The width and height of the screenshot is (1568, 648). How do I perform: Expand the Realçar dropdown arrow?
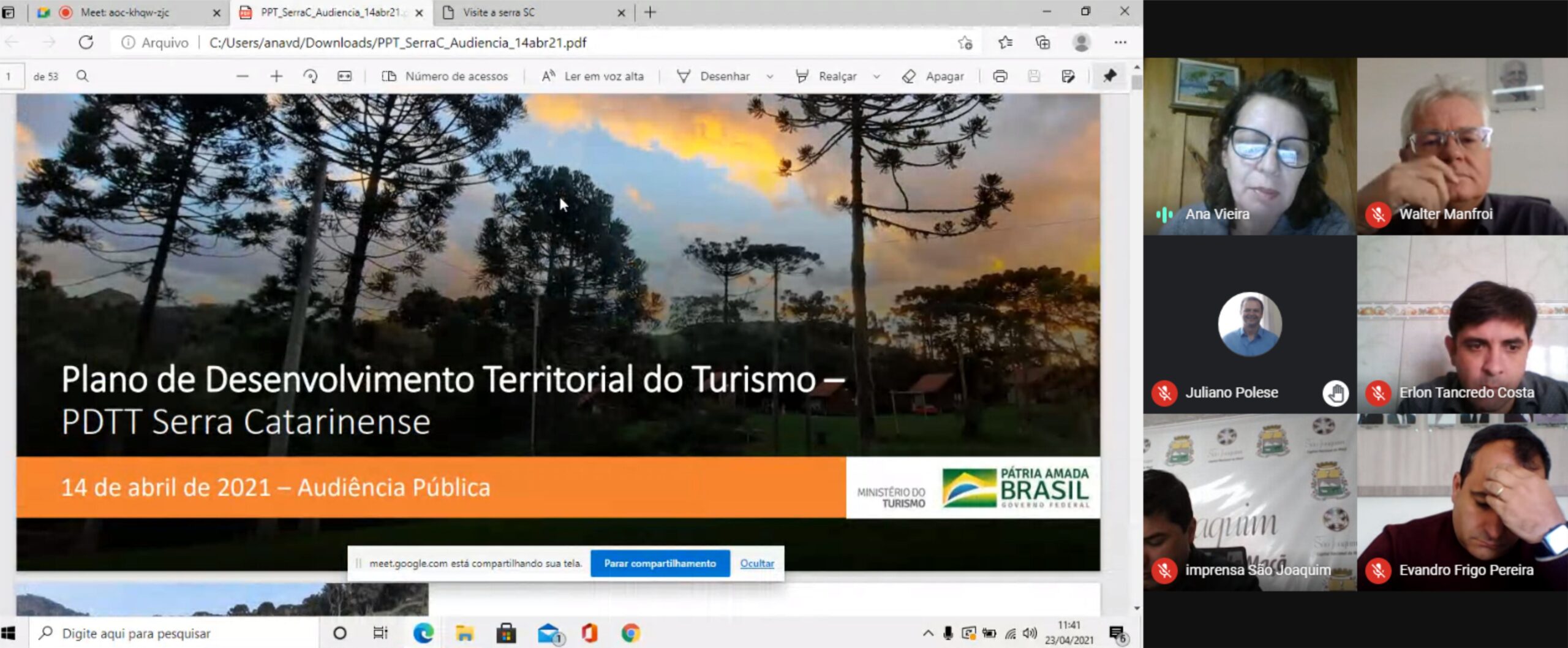point(876,77)
